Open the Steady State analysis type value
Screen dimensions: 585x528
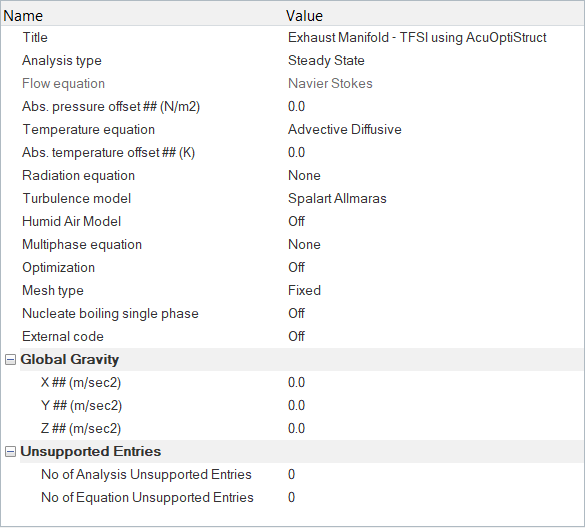326,60
